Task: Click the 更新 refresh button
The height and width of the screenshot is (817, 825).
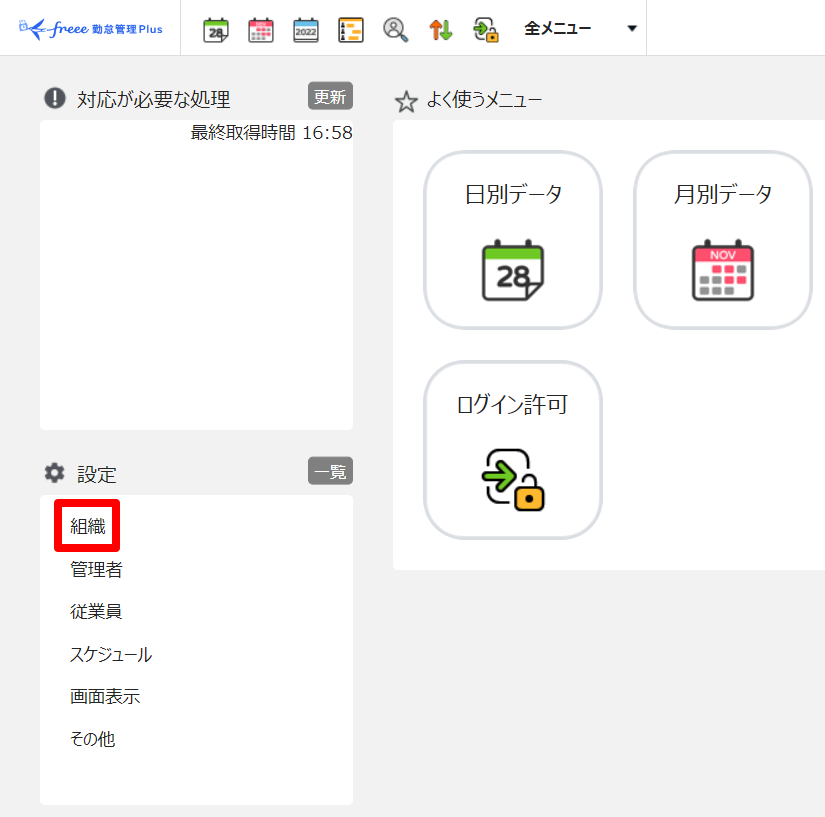Action: [330, 96]
